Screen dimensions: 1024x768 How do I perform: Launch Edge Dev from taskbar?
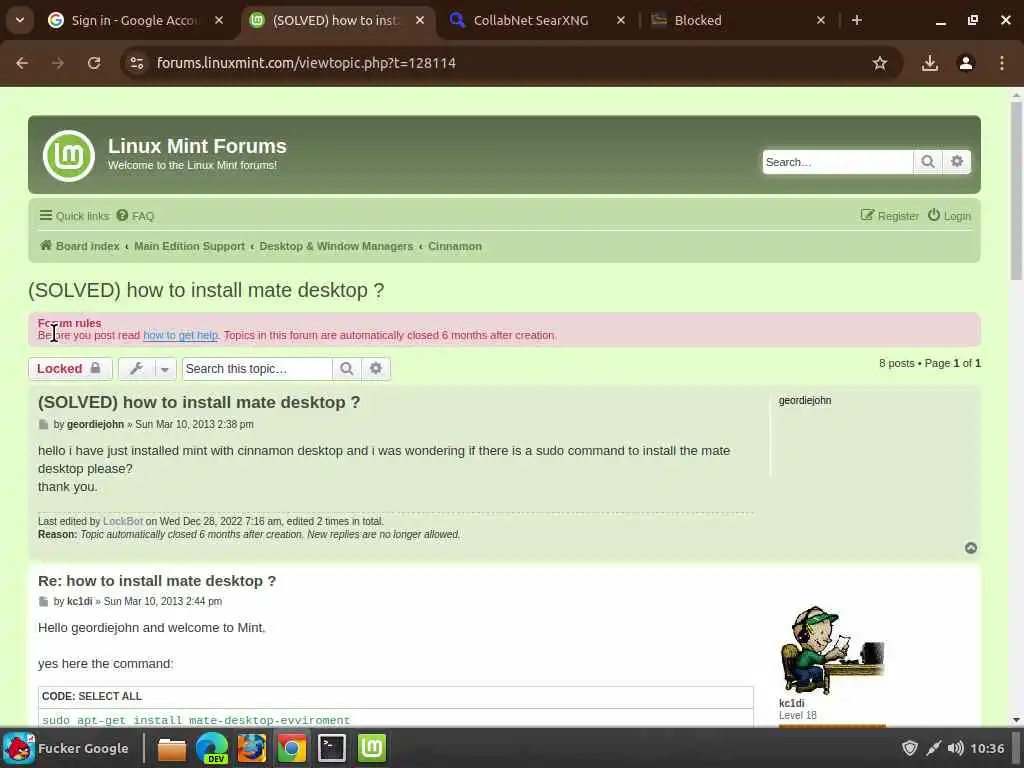pos(212,748)
